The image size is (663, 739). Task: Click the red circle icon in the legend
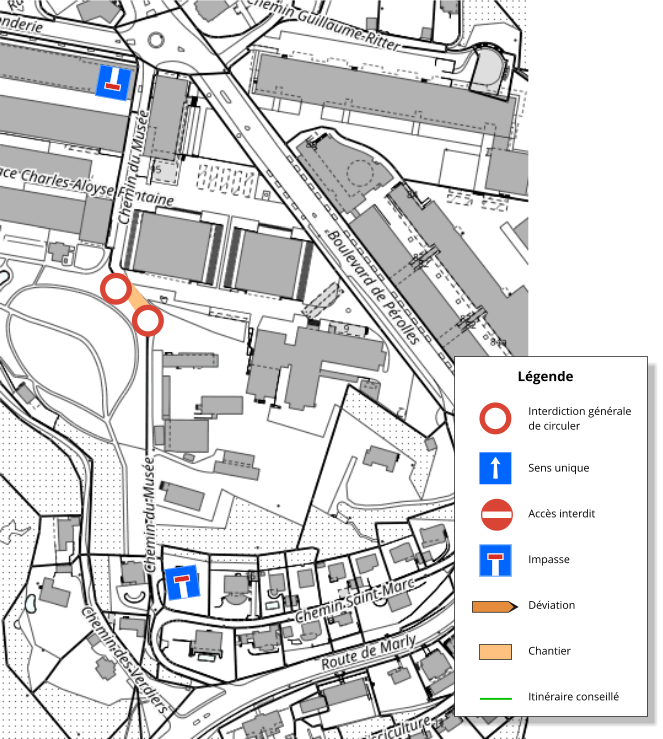[496, 418]
